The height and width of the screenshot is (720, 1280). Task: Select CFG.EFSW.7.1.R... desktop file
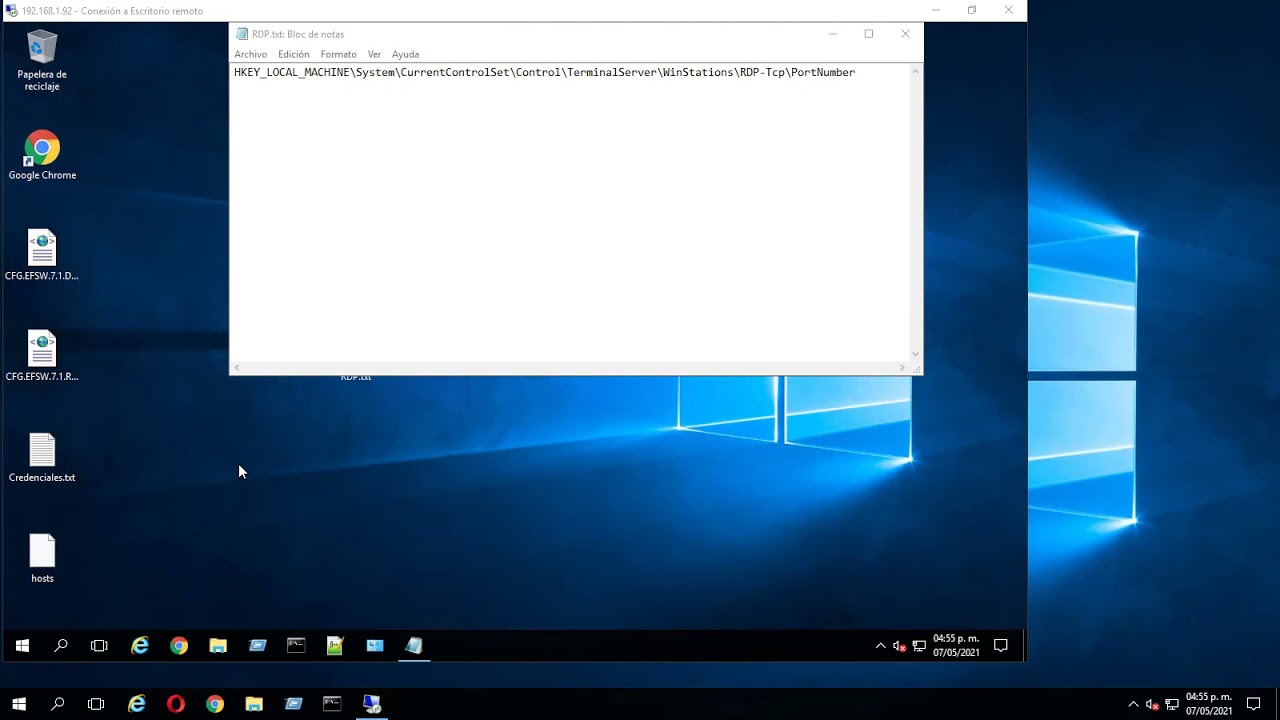42,357
